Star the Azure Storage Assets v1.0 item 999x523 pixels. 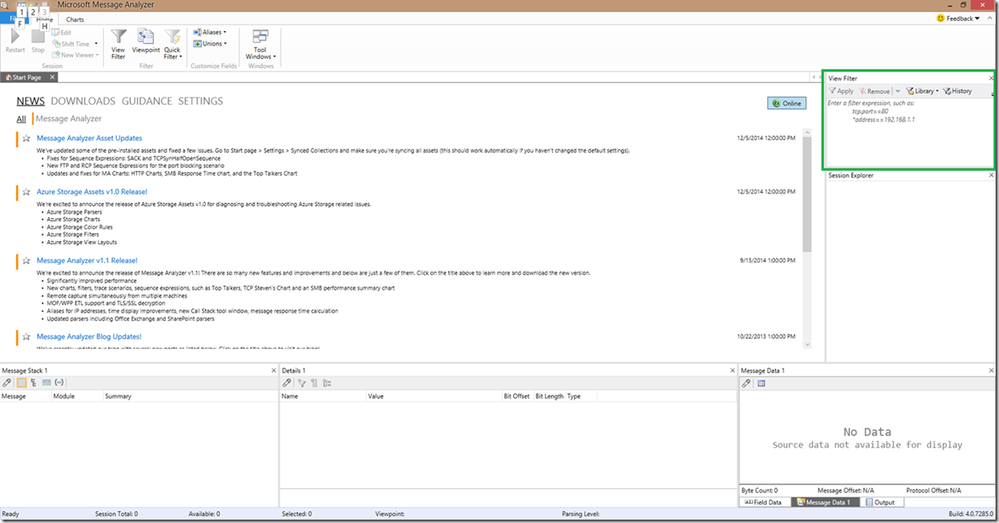(26, 192)
